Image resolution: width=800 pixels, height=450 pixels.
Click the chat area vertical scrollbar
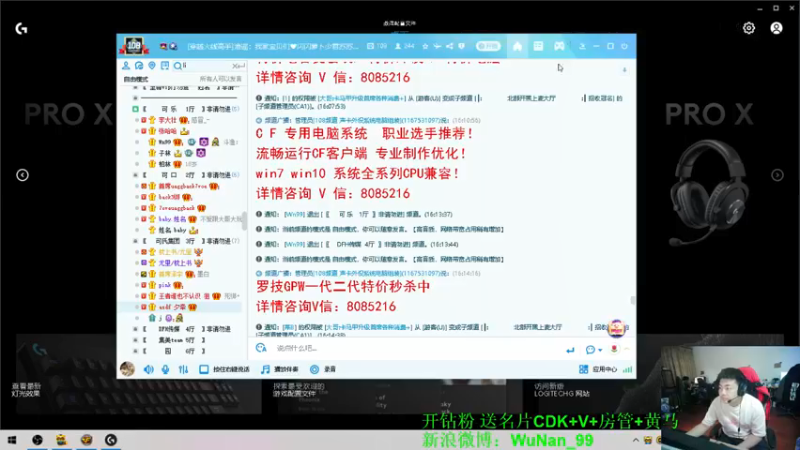(x=633, y=301)
